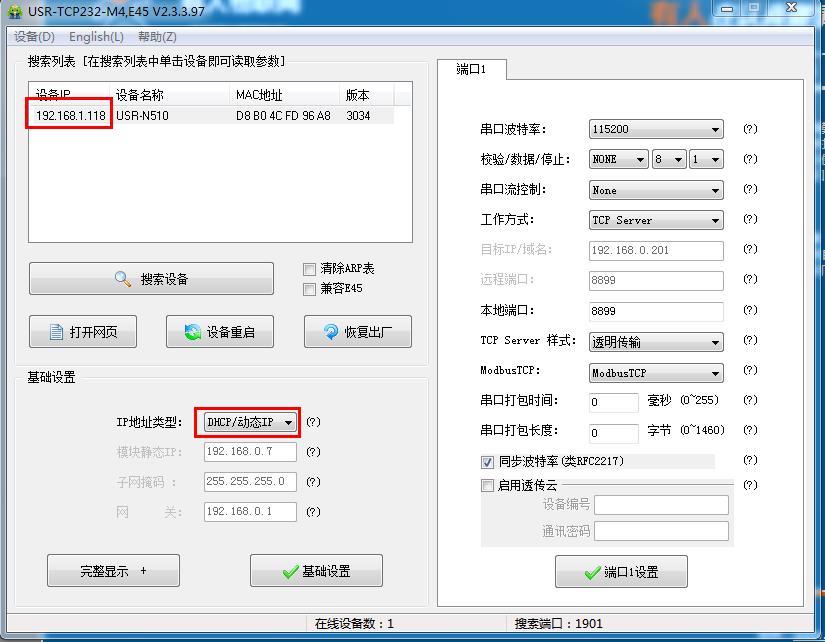
Task: Click the 本地端口 input field
Action: [x=656, y=311]
